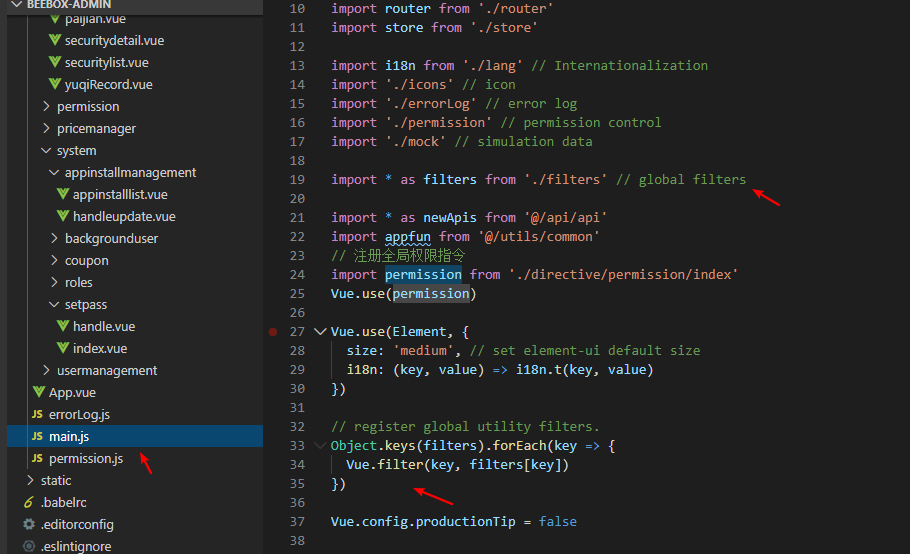Click the gear icon beside .editorconfig
This screenshot has height=554, width=910.
point(30,525)
